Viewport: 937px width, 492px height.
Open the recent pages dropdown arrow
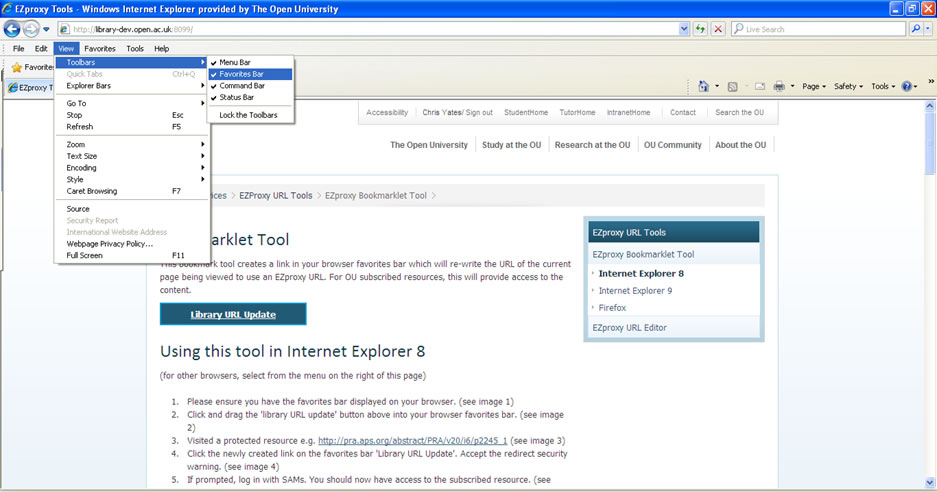pyautogui.click(x=46, y=29)
